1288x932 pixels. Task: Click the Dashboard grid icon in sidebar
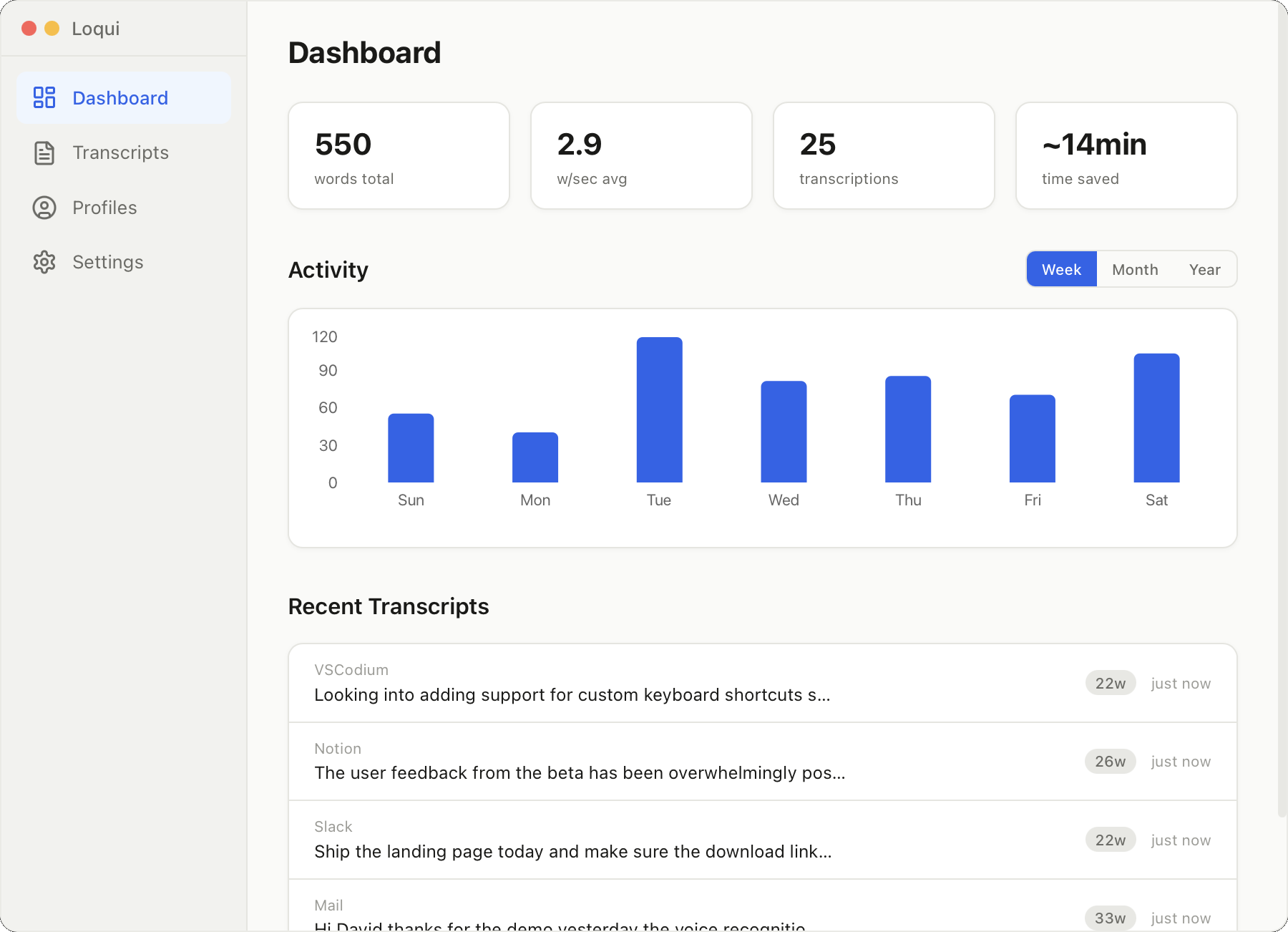pyautogui.click(x=44, y=98)
